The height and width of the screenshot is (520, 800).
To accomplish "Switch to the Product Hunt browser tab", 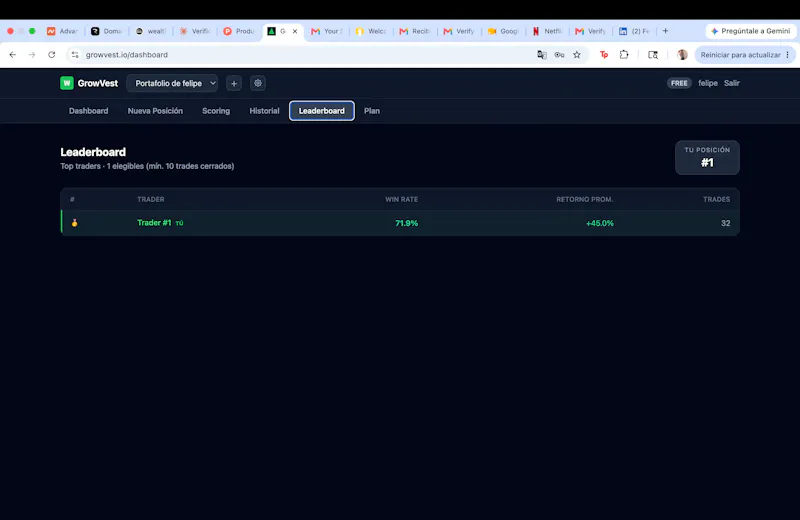I will (x=239, y=31).
